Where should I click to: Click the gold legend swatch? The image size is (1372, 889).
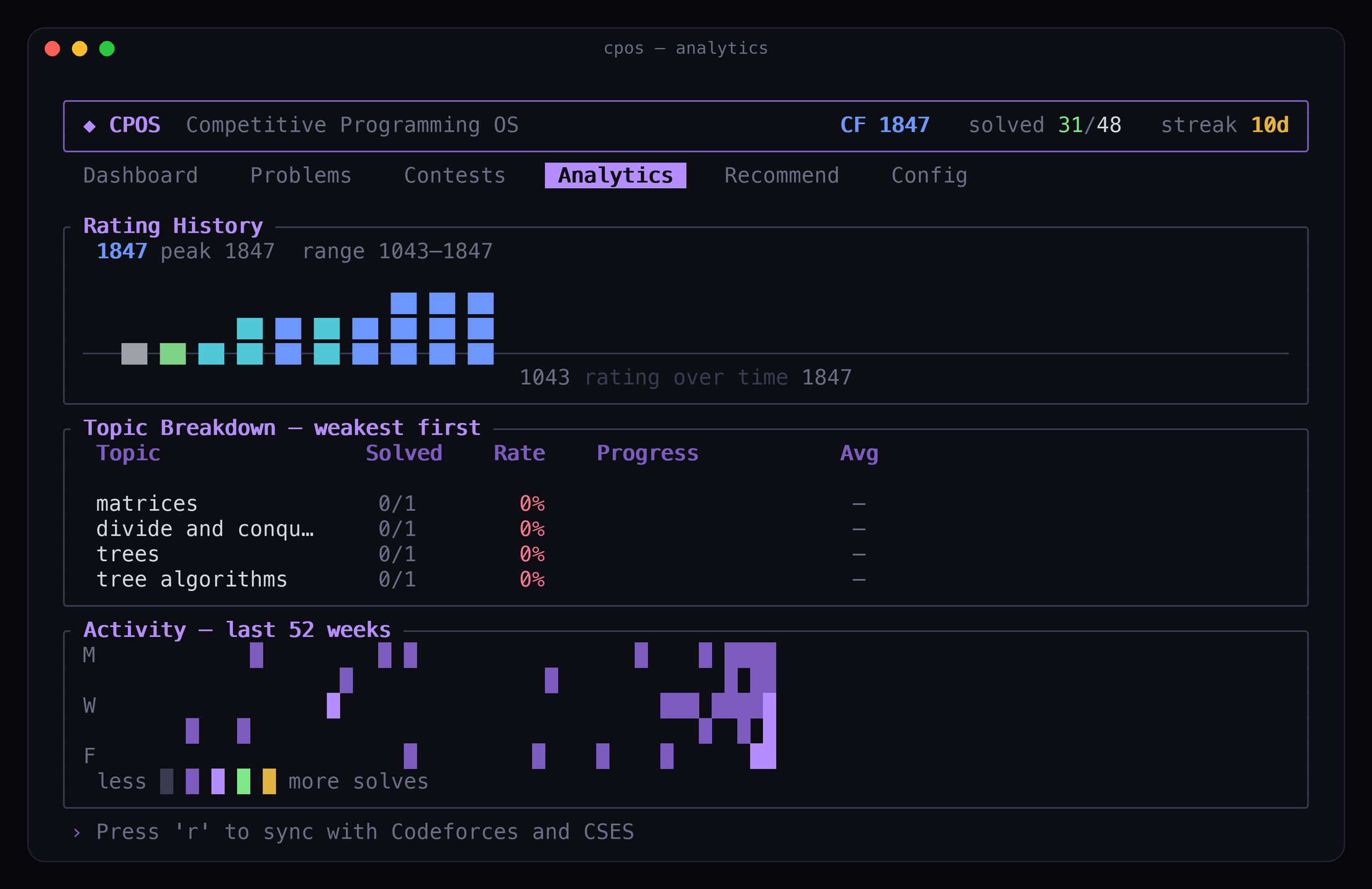click(269, 782)
